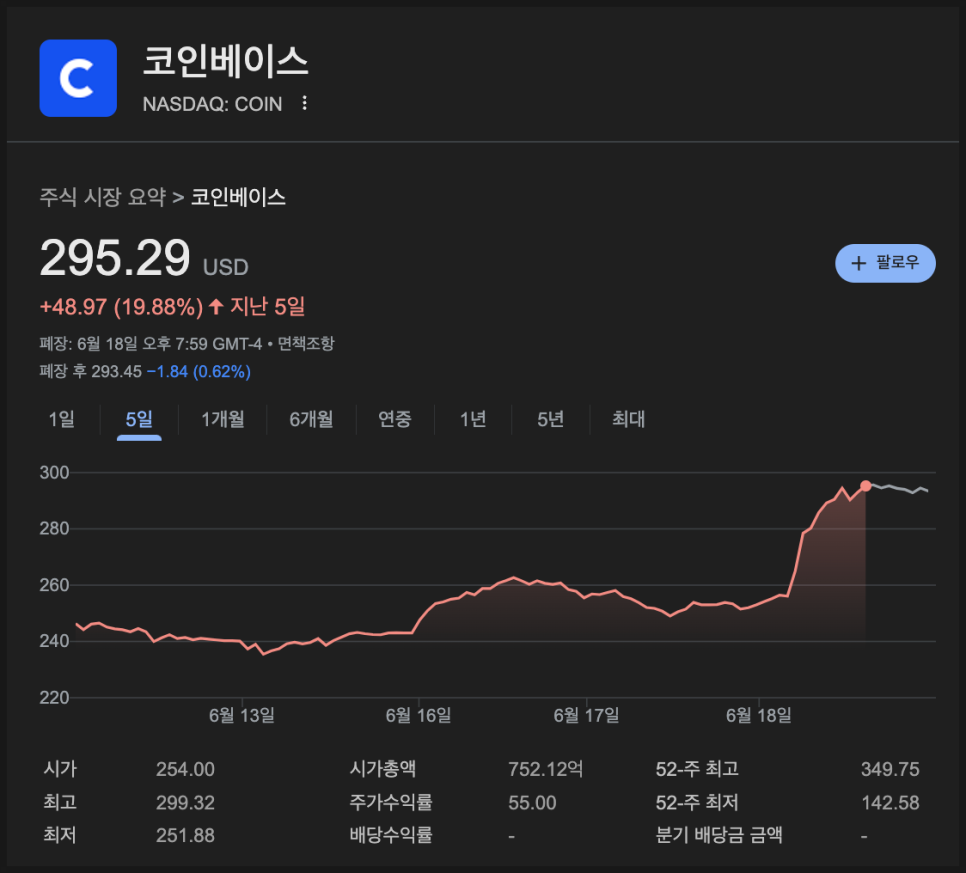Viewport: 966px width, 873px height.
Task: Click the after-hours −1.84 (0.62%) value
Action: [198, 372]
